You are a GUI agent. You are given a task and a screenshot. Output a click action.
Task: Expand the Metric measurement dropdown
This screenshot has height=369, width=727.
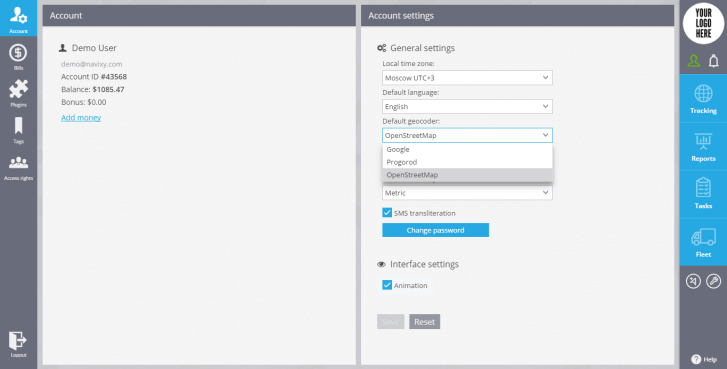(467, 193)
